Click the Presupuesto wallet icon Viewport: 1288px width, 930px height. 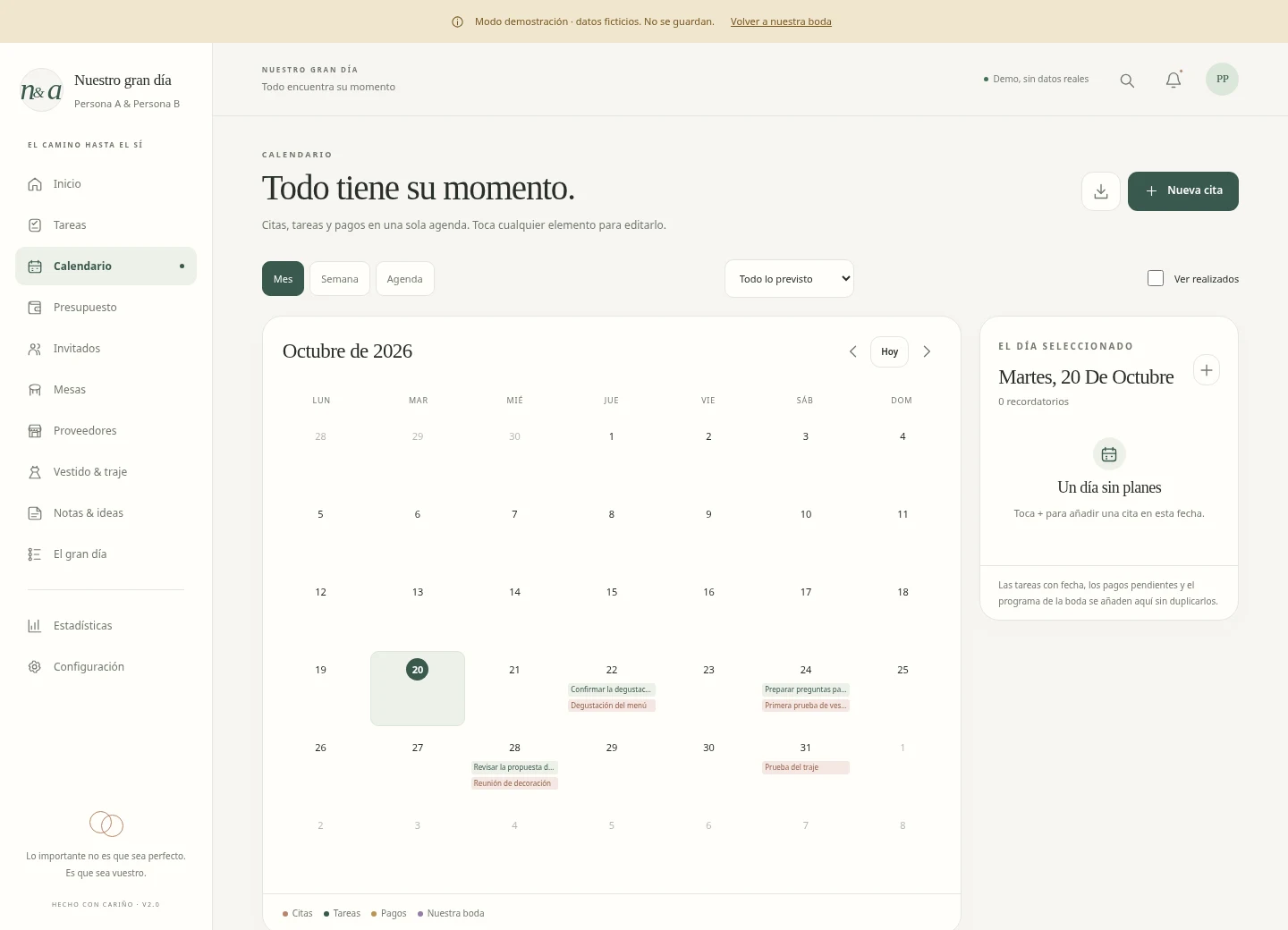(35, 308)
